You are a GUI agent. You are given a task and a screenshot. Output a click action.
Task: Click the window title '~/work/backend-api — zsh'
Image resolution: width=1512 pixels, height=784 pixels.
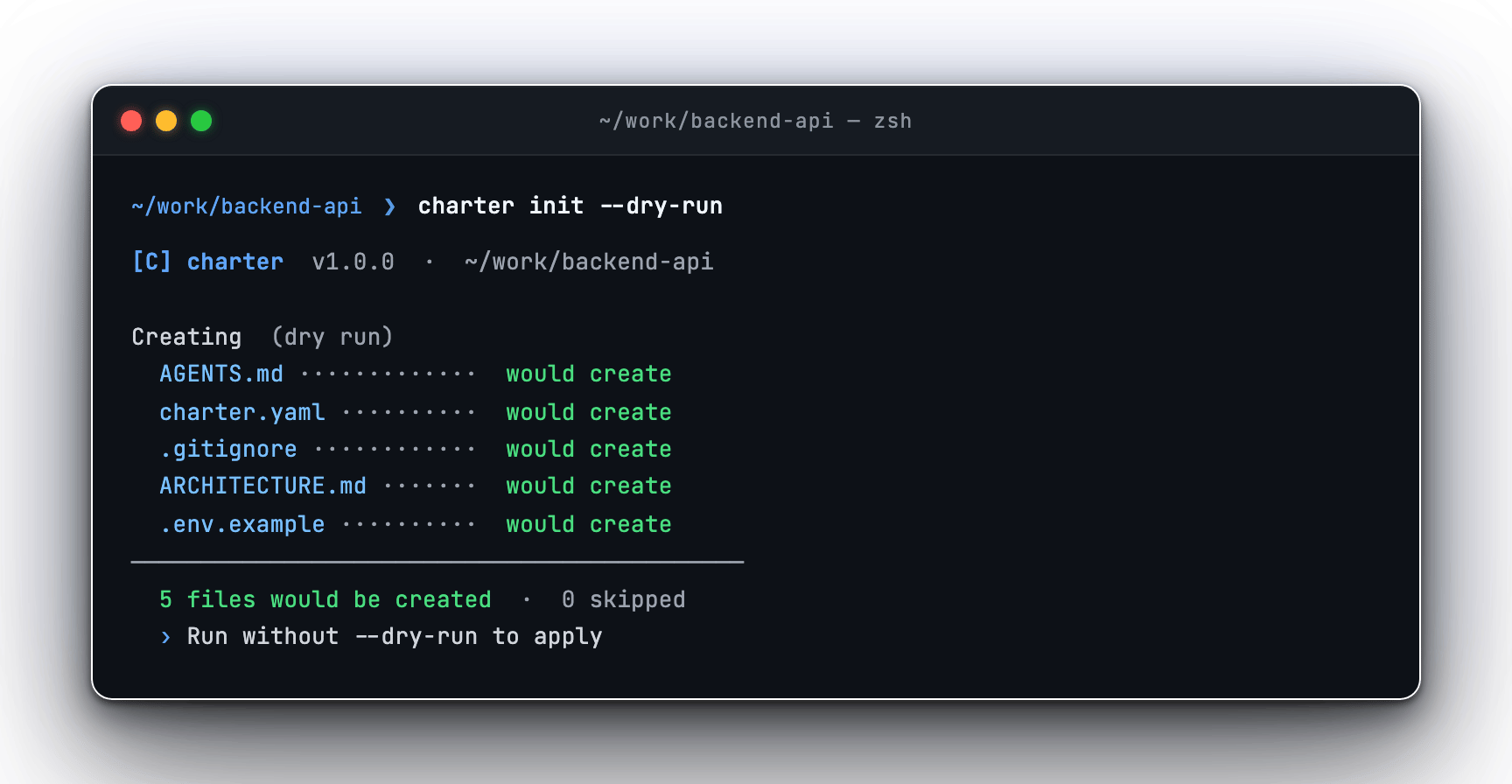[x=756, y=121]
